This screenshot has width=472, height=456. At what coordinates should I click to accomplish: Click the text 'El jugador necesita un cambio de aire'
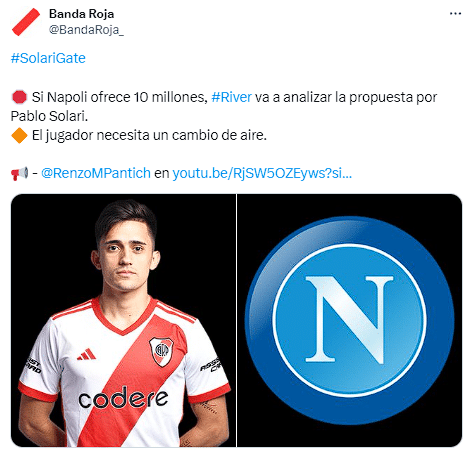click(149, 135)
